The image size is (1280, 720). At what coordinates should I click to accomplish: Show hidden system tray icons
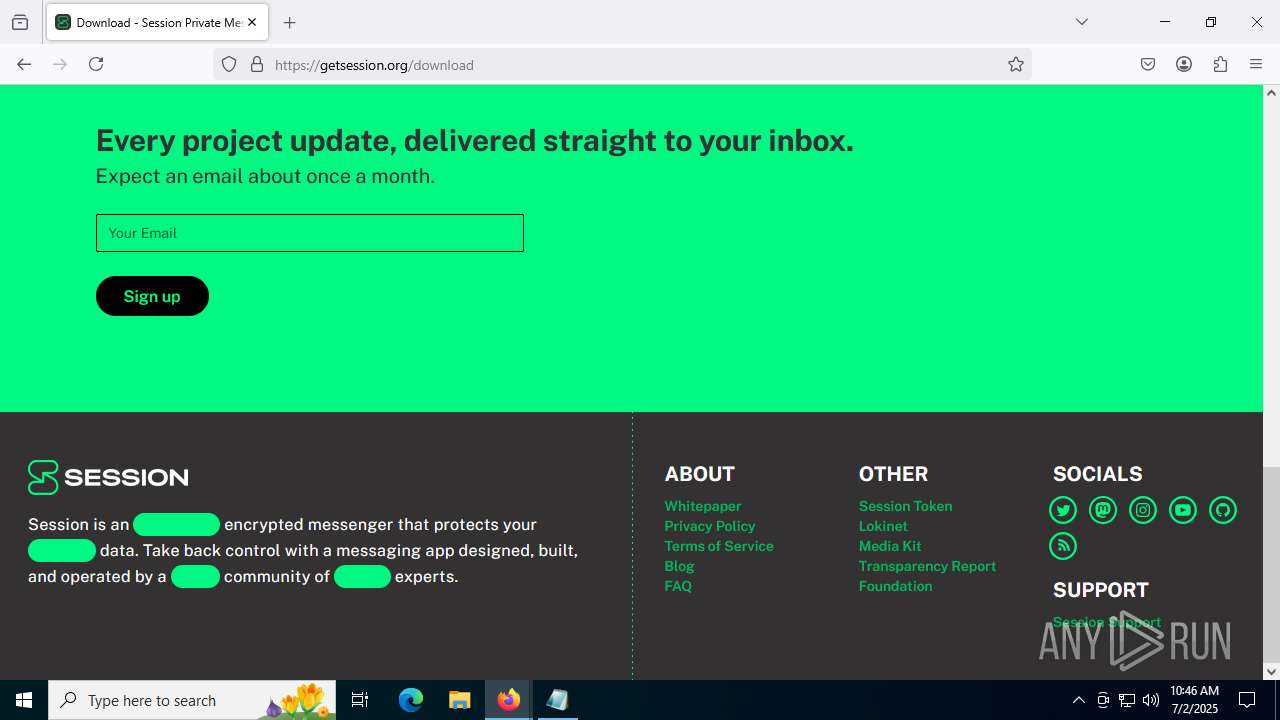click(x=1078, y=700)
